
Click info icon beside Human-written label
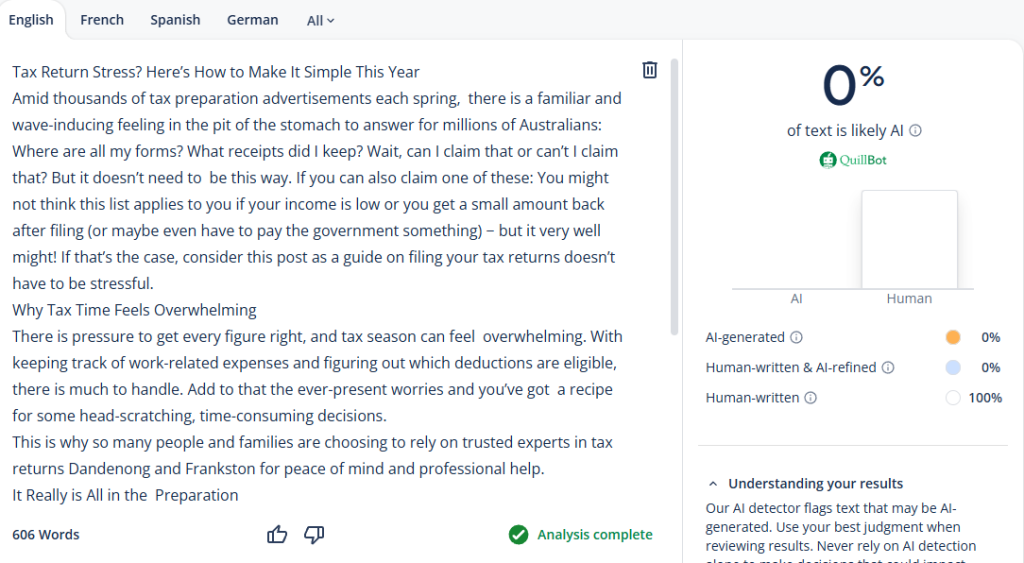[x=810, y=398]
